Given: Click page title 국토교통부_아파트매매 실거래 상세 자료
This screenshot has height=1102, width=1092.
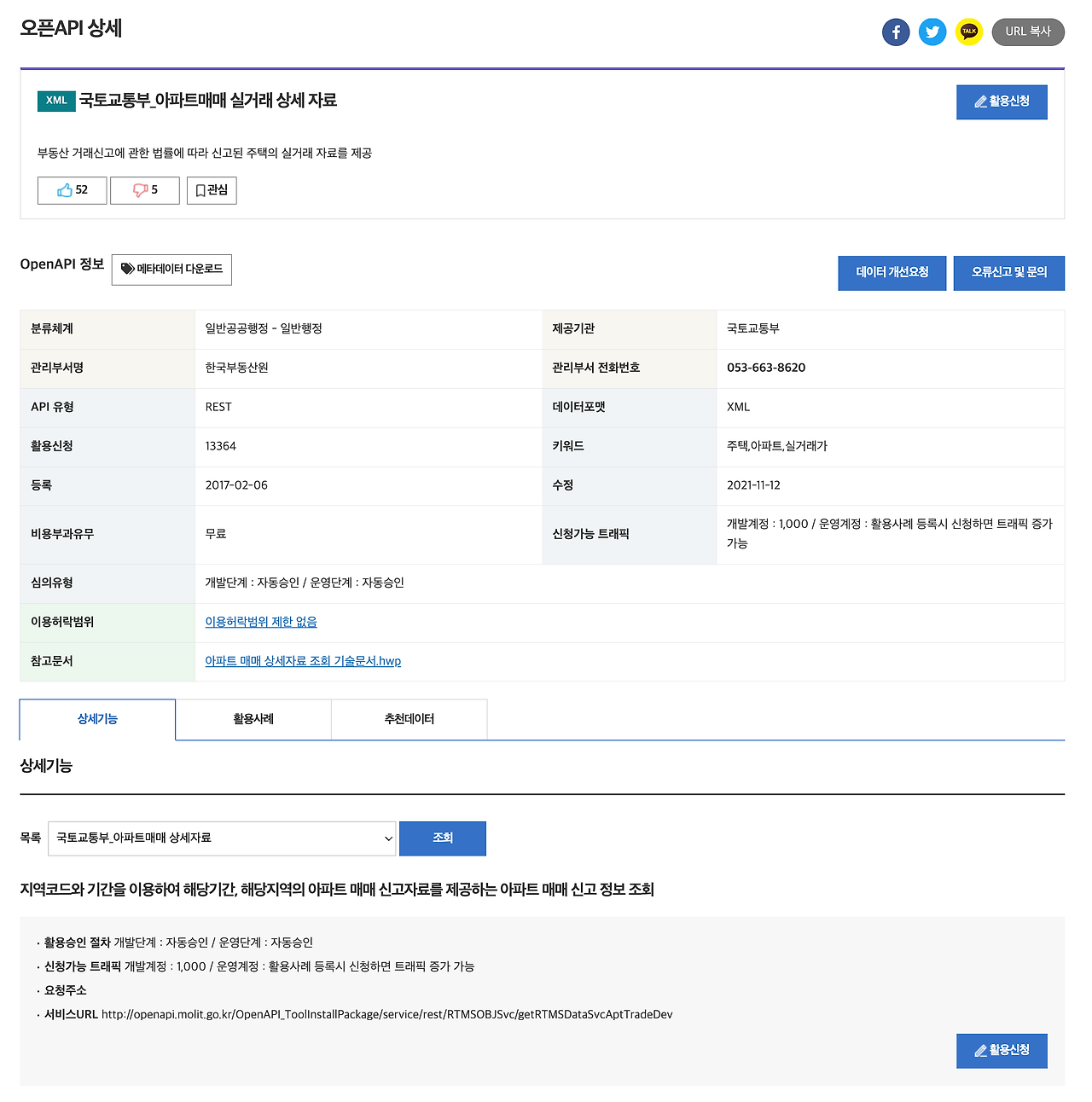Looking at the screenshot, I should click(x=208, y=101).
